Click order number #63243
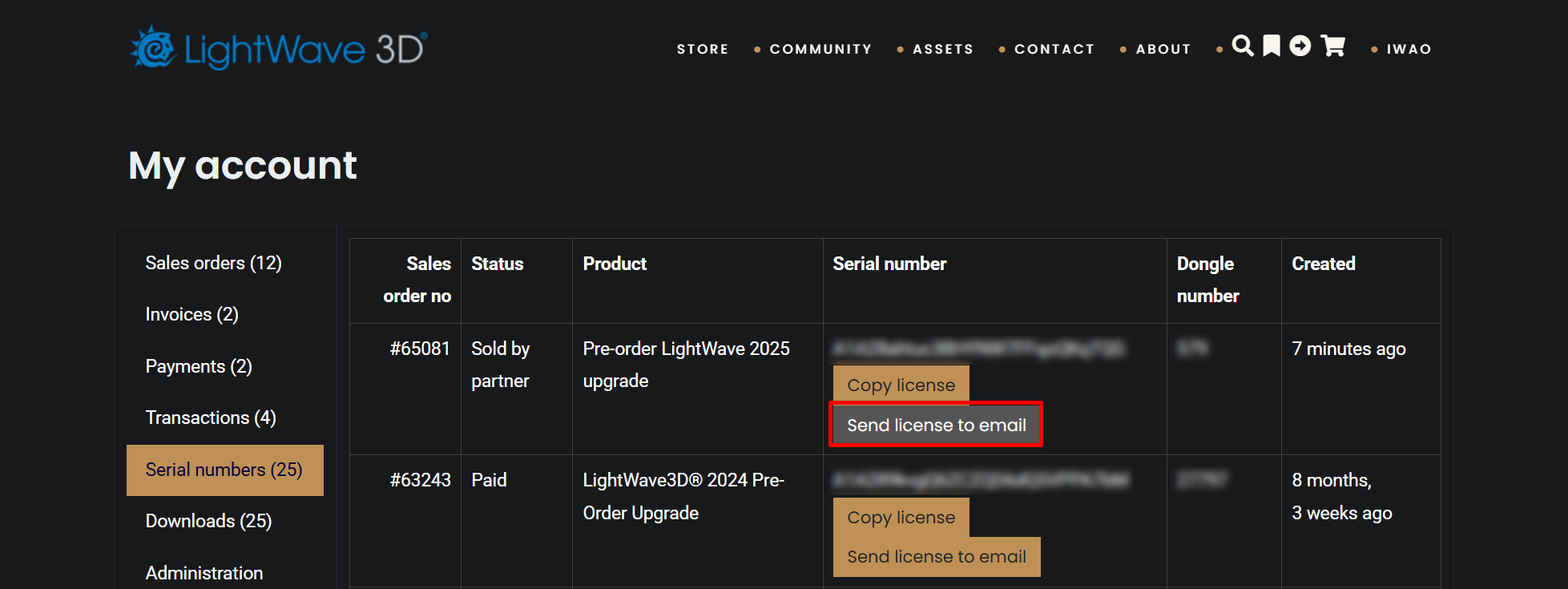 [420, 480]
